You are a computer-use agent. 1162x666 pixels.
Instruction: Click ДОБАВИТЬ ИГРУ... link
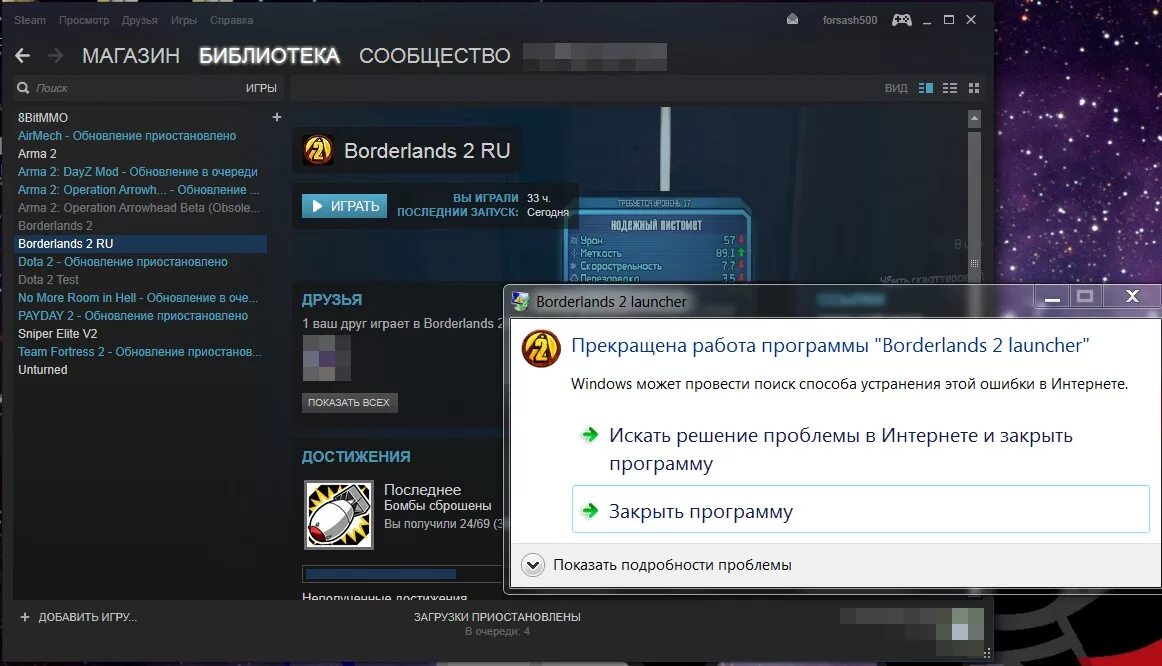pos(87,617)
